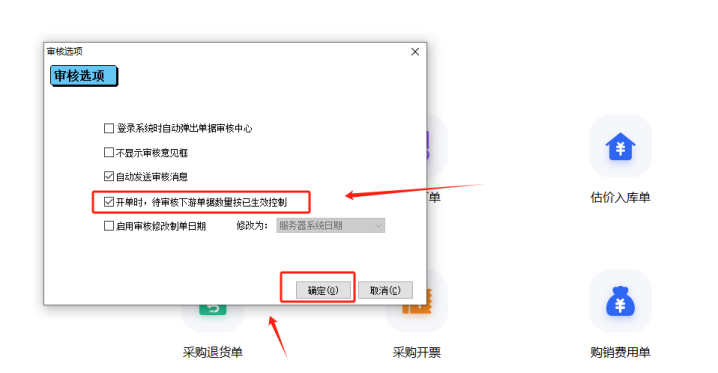Image resolution: width=718 pixels, height=373 pixels.
Task: Enable 启用审核修改制单日期 checkbox
Action: coord(109,226)
